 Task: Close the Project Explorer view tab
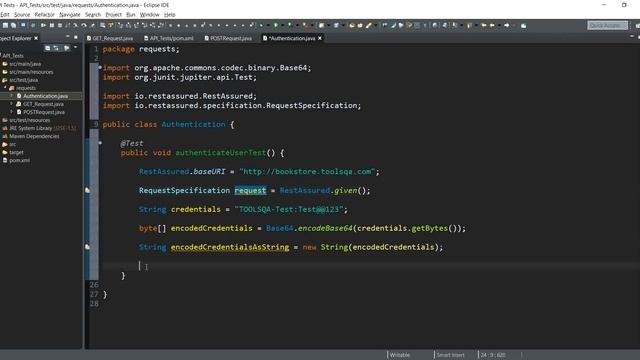point(36,38)
